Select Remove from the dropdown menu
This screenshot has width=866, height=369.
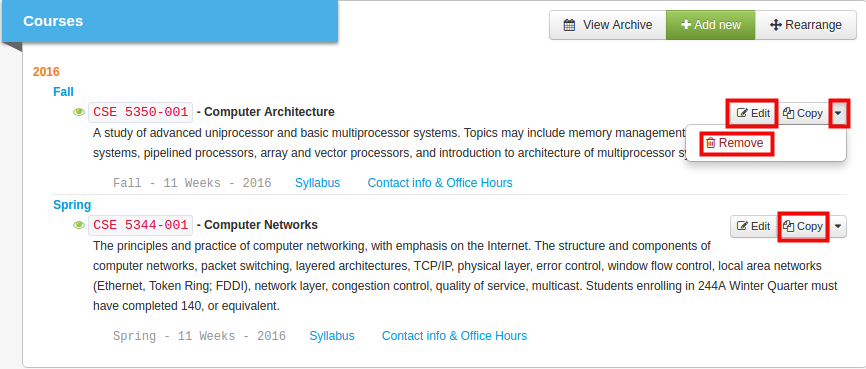tap(735, 143)
